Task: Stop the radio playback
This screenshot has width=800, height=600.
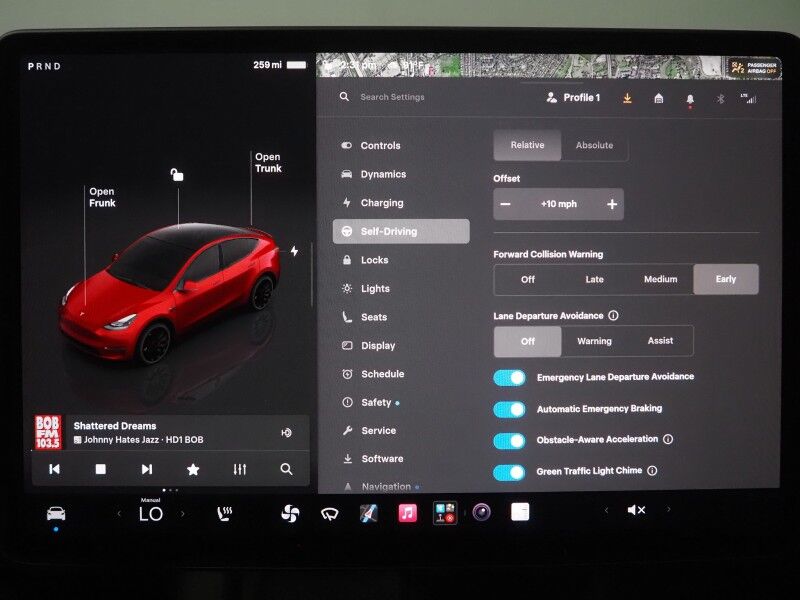Action: (101, 469)
